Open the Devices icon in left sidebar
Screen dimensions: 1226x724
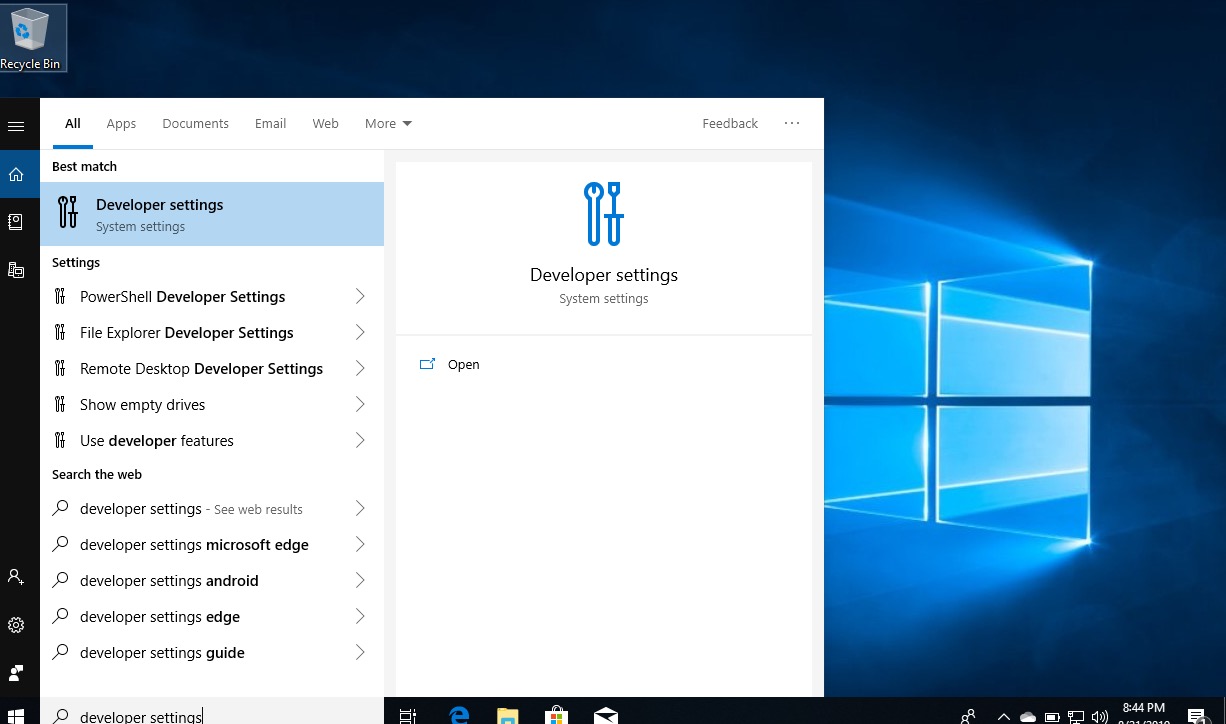[16, 270]
